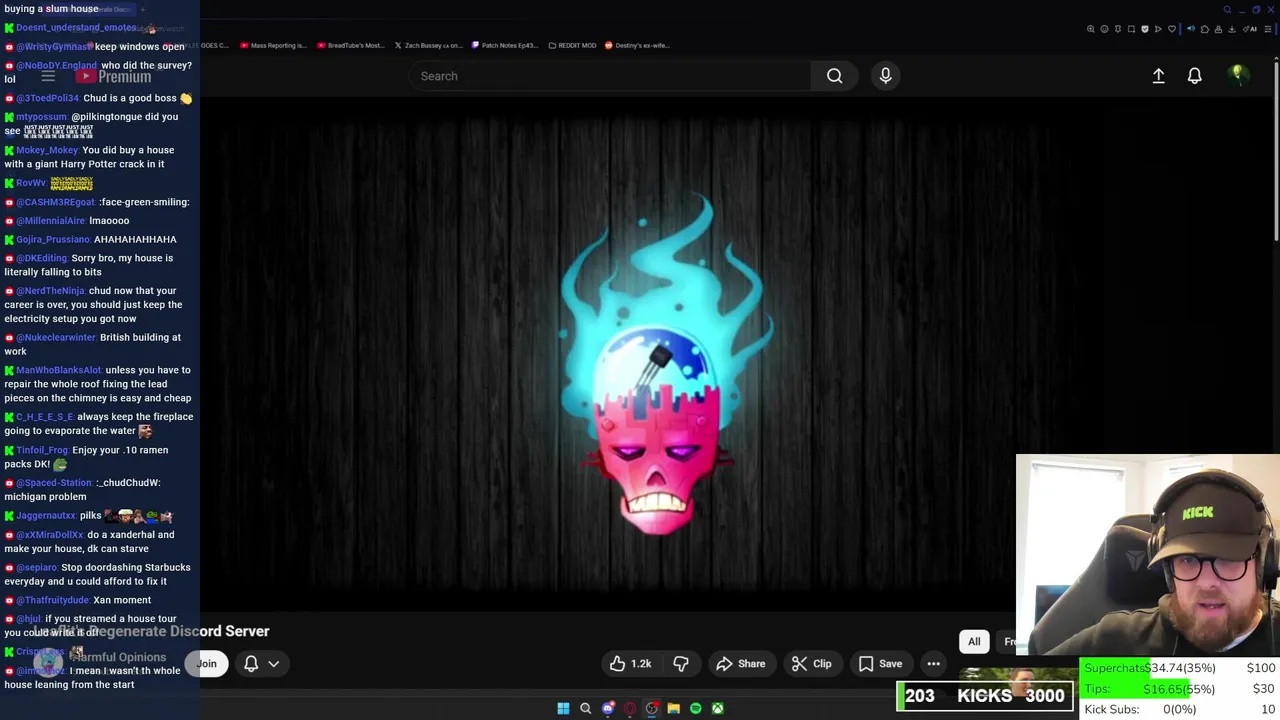Open Spotify from the taskbar

pyautogui.click(x=695, y=708)
